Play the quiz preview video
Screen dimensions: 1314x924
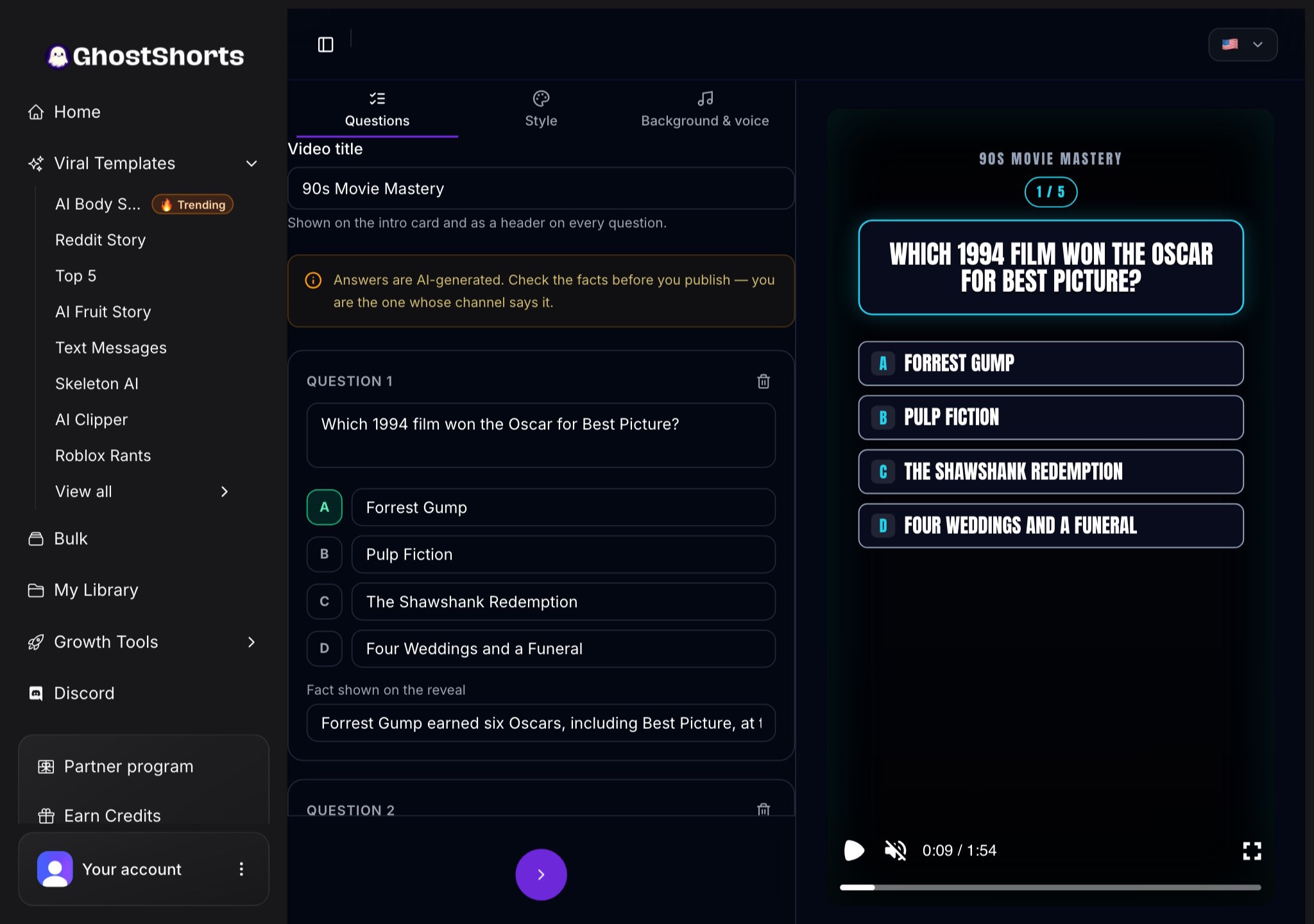coord(854,850)
